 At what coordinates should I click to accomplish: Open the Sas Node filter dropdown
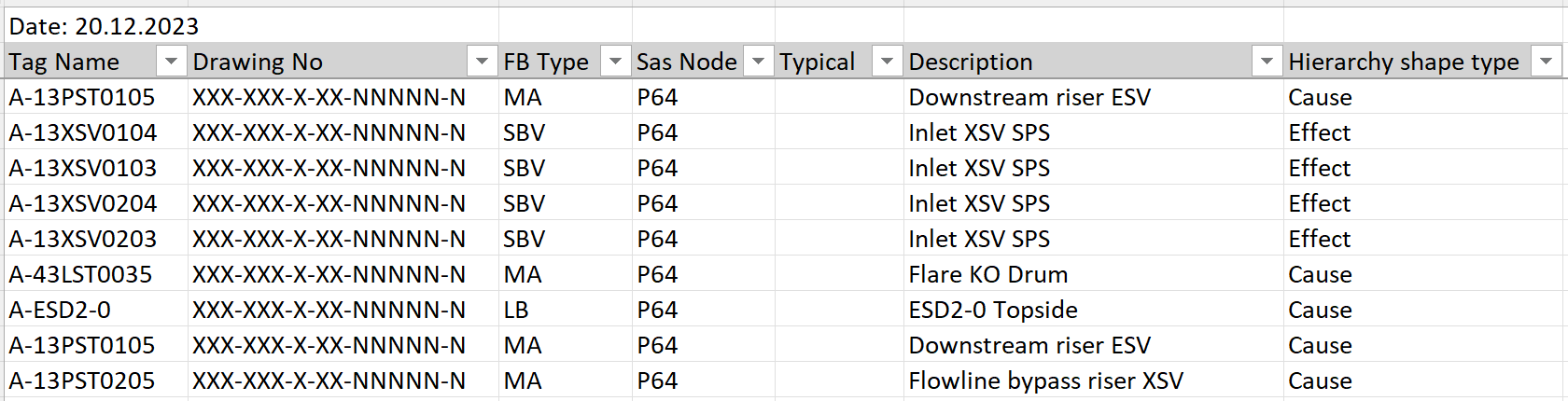(x=759, y=62)
